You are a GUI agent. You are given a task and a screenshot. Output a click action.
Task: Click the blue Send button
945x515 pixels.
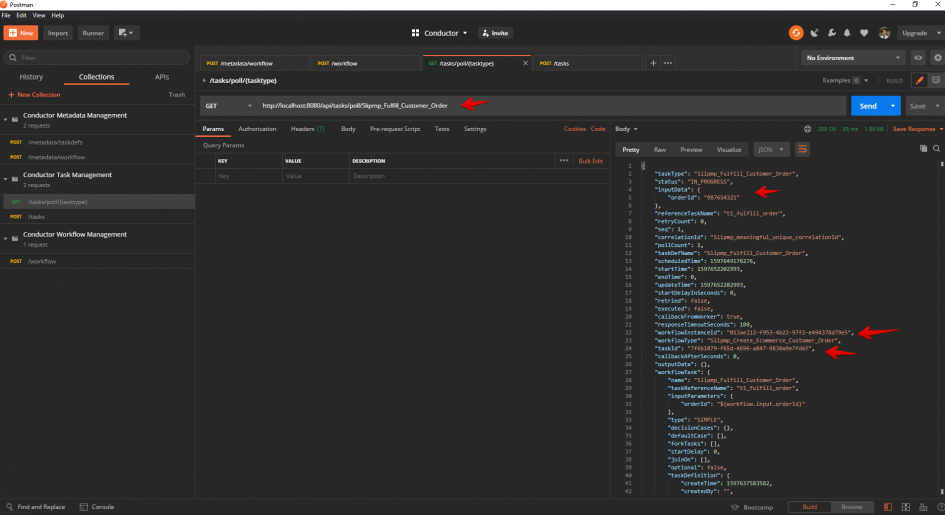click(867, 106)
